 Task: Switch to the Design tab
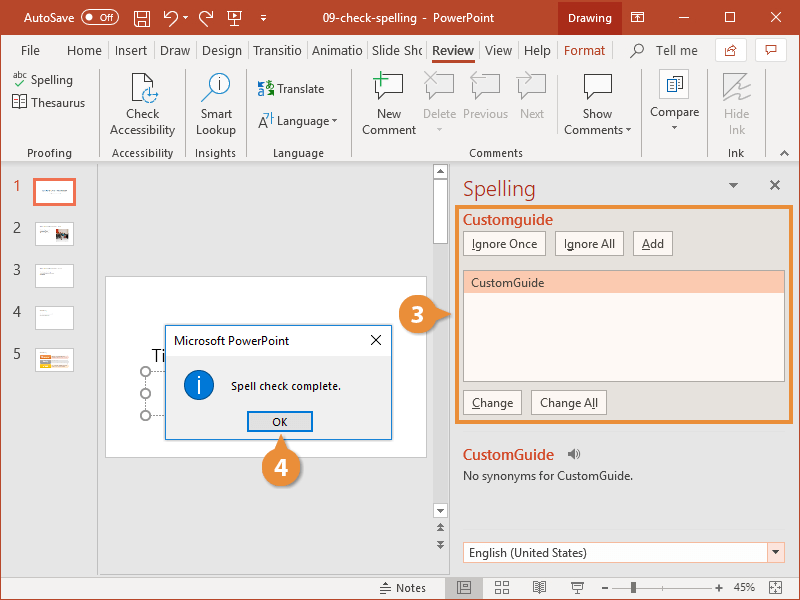222,51
